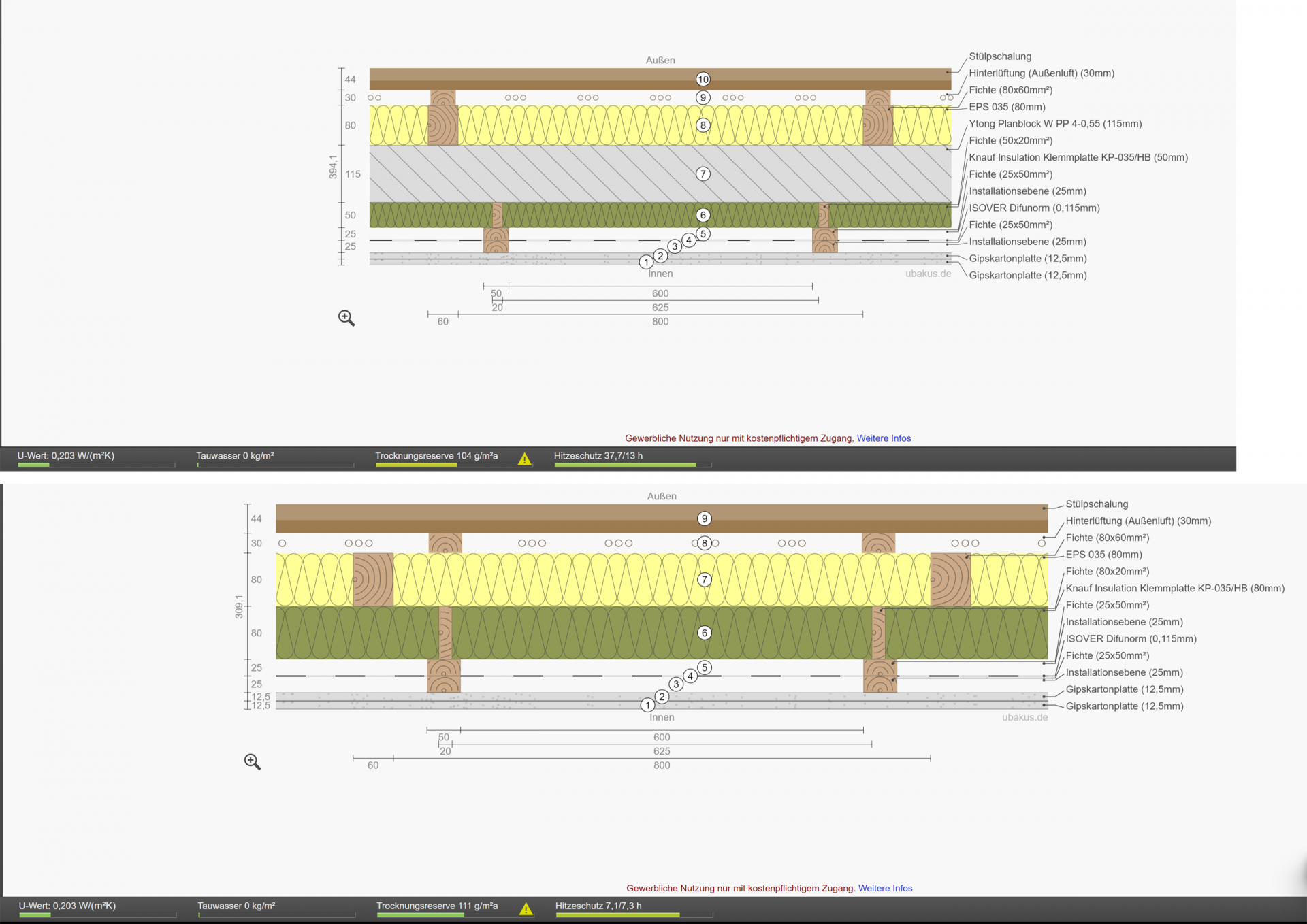Click warning triangle beside Trocknungsreserve 104 g/m²a
The height and width of the screenshot is (924, 1307).
click(x=524, y=459)
